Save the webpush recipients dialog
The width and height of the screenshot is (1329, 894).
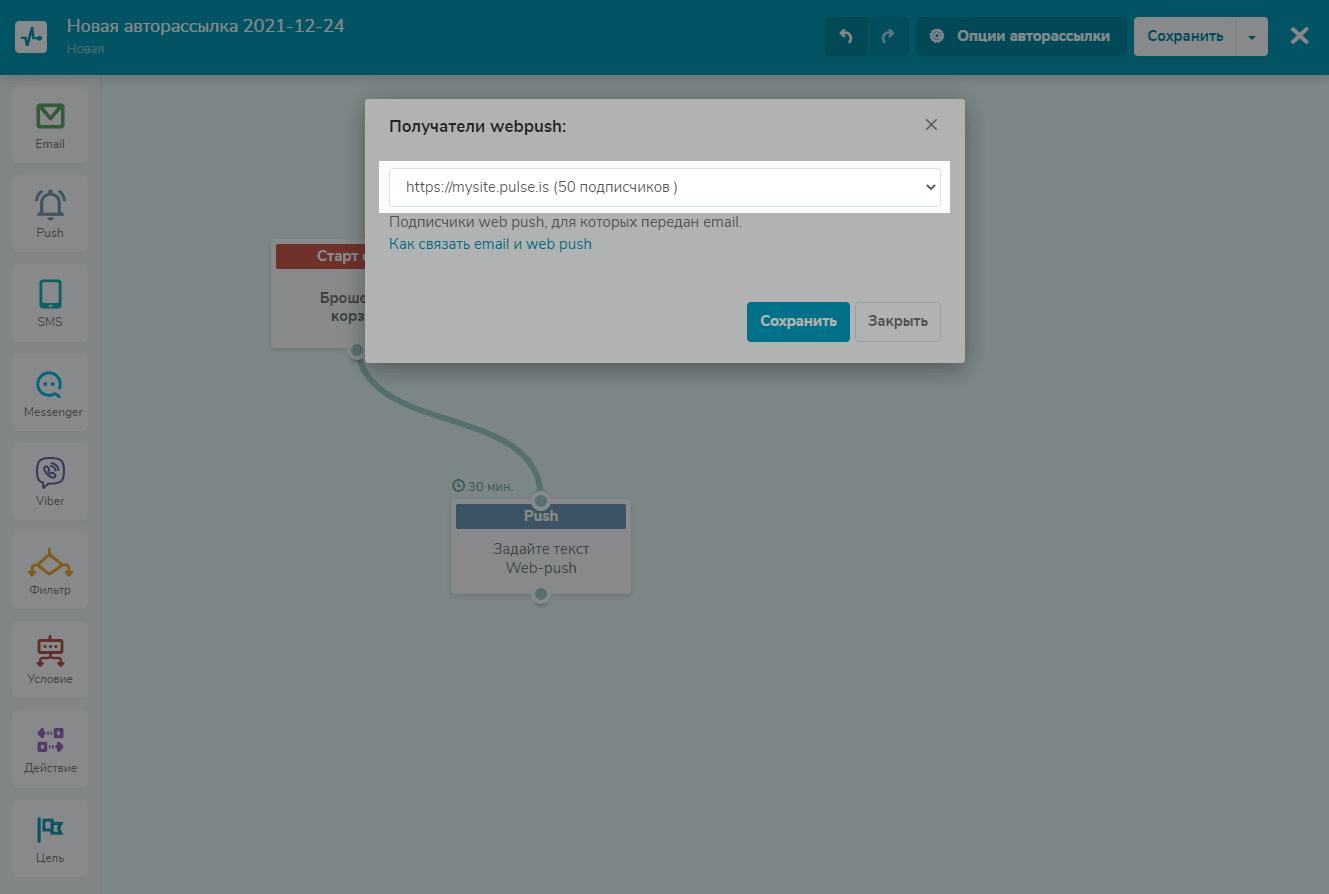pyautogui.click(x=798, y=322)
